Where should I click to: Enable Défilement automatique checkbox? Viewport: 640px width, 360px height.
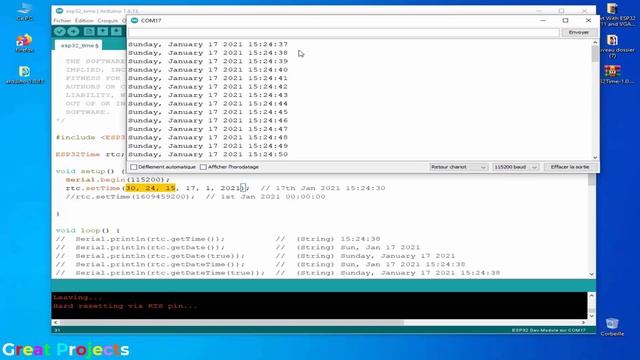coord(133,167)
